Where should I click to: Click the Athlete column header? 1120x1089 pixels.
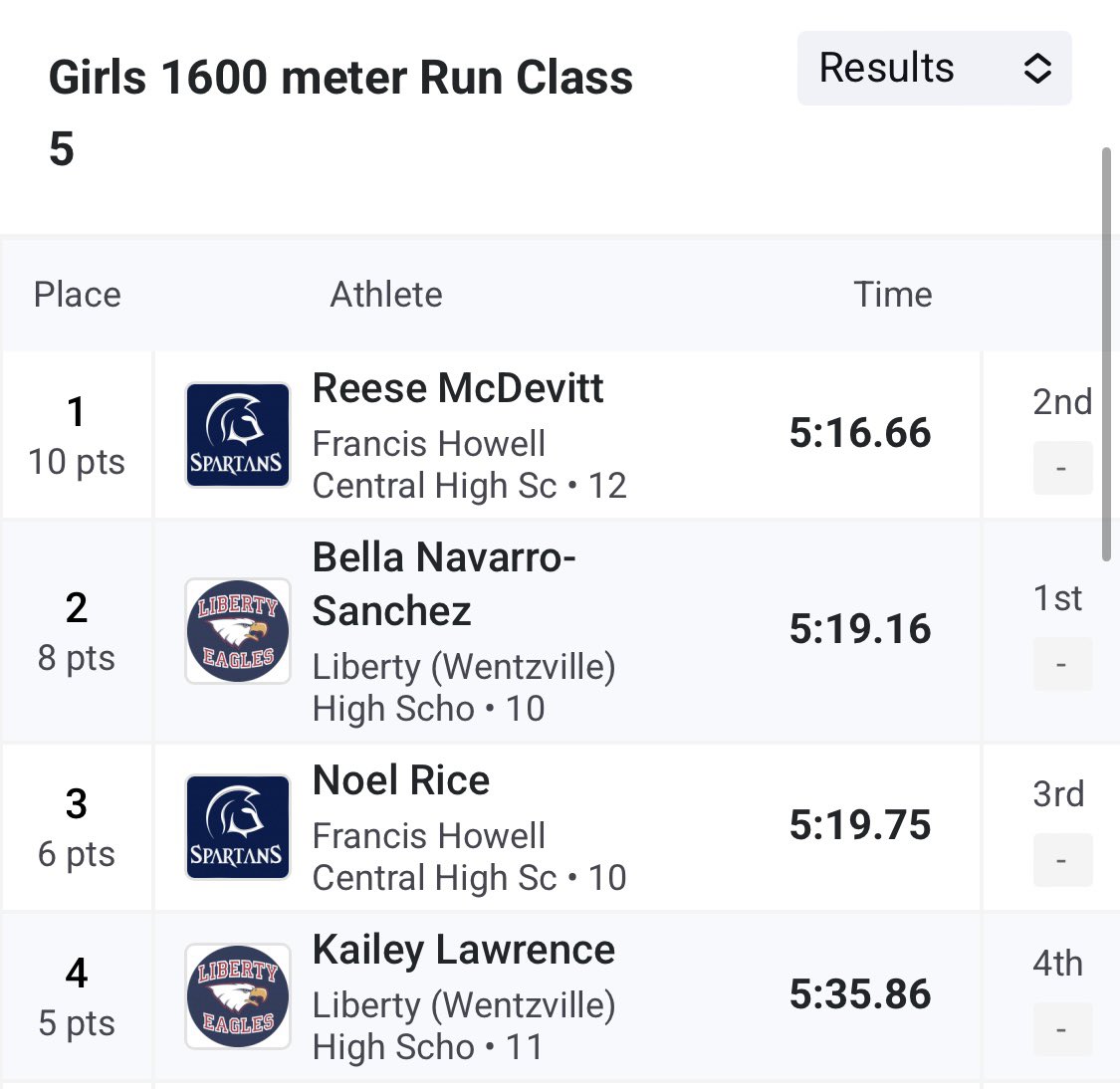pos(386,295)
